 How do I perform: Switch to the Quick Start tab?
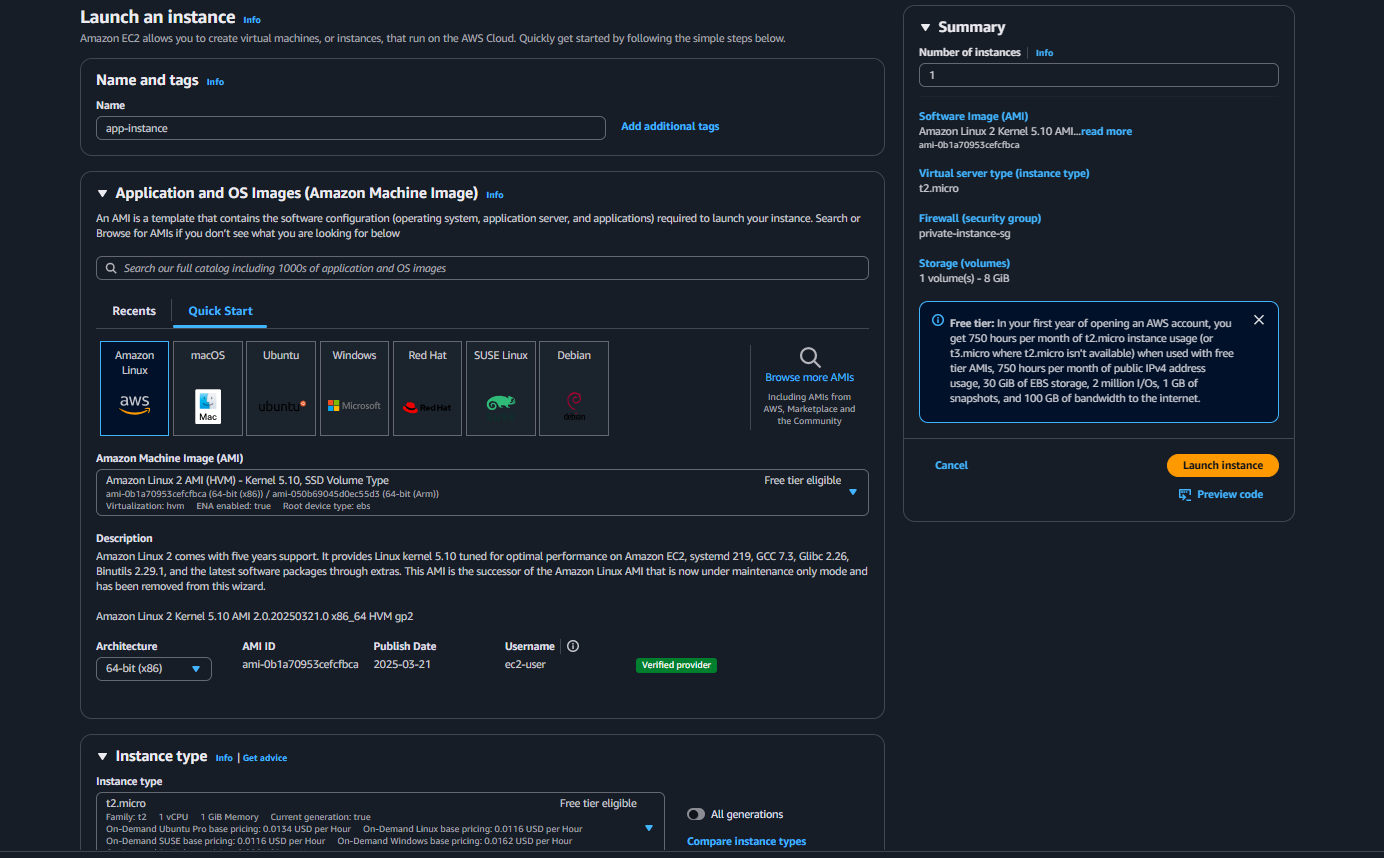pyautogui.click(x=220, y=311)
